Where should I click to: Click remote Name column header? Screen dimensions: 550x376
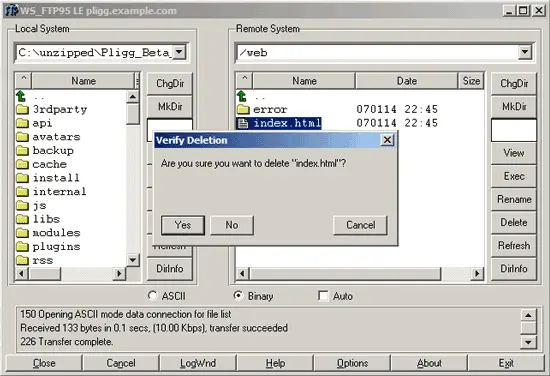(304, 81)
